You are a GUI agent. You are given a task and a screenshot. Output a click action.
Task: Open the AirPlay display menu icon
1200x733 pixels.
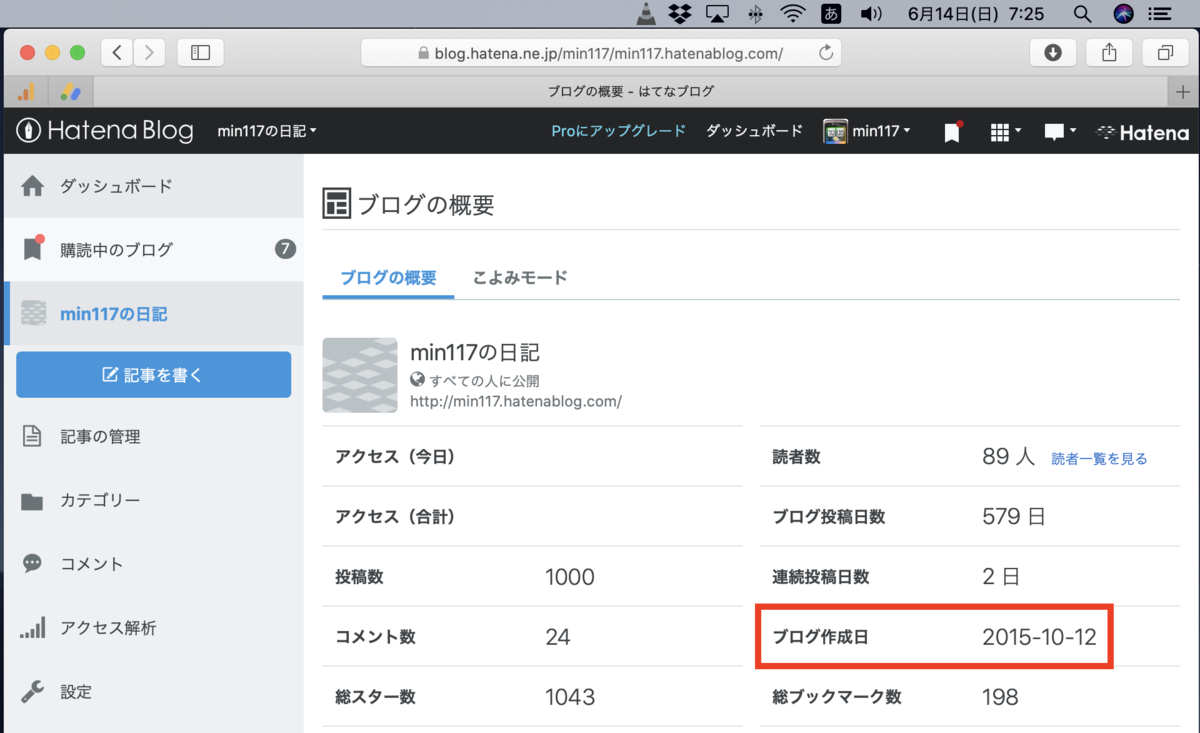click(717, 14)
